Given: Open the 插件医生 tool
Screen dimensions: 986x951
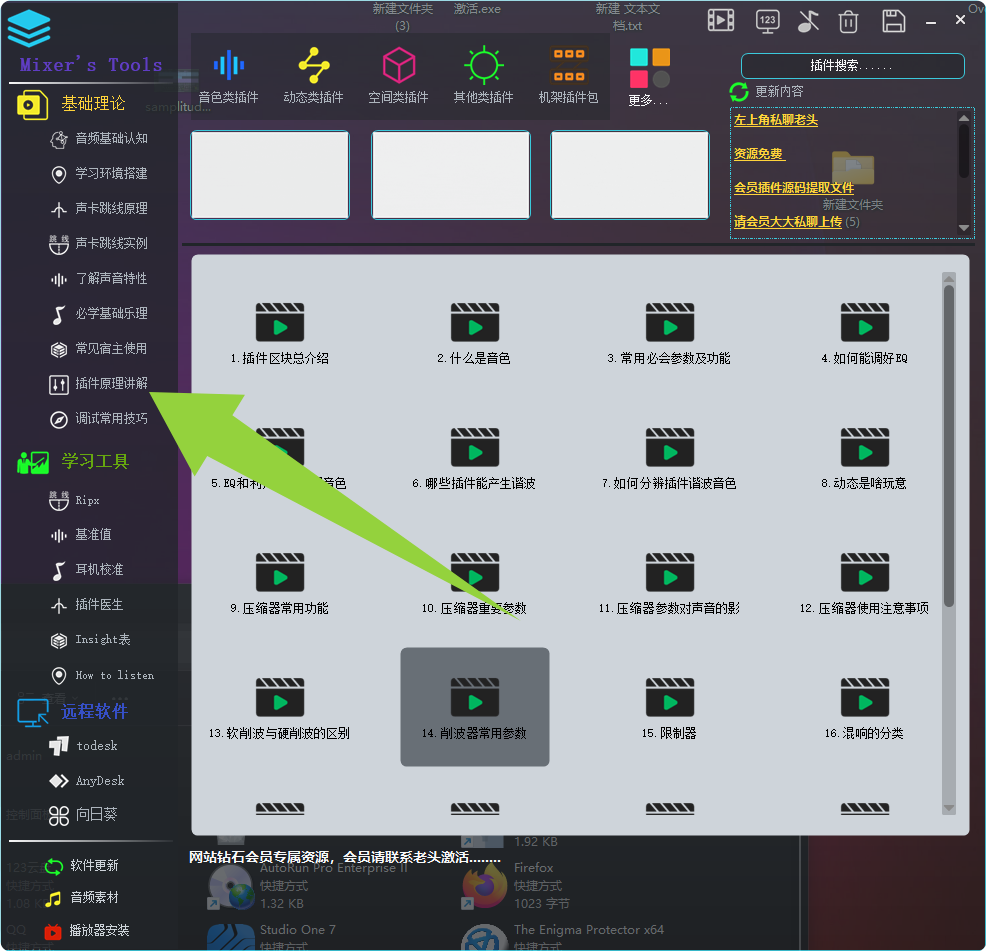Looking at the screenshot, I should [87, 605].
